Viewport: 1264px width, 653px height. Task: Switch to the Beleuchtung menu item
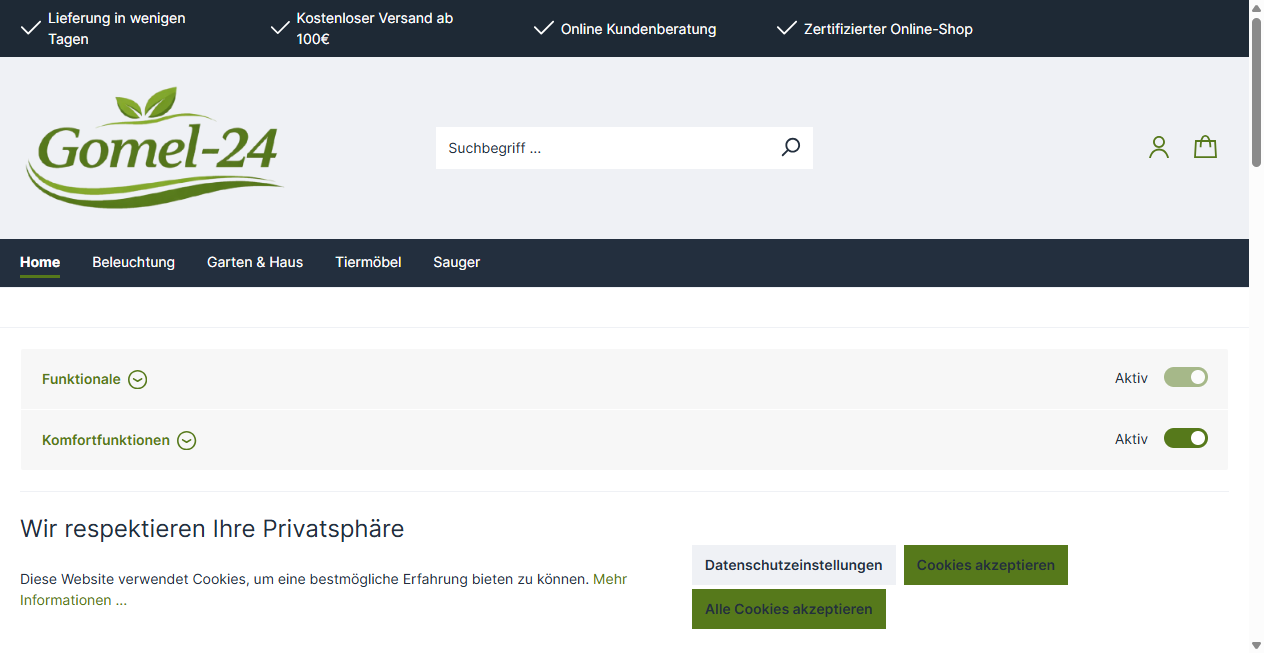(133, 262)
